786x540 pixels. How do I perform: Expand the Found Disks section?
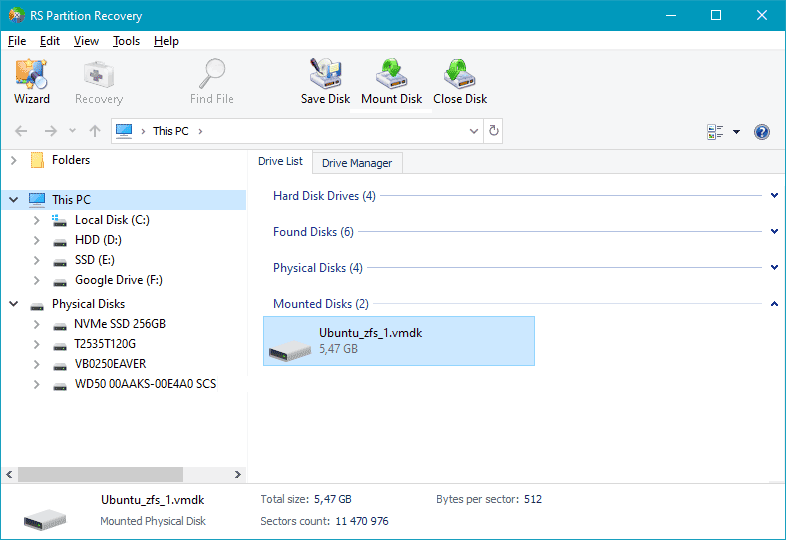pos(774,232)
